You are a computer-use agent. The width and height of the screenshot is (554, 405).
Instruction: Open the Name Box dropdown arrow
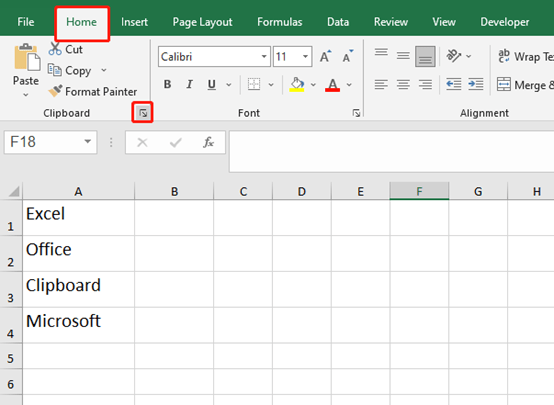[x=88, y=142]
